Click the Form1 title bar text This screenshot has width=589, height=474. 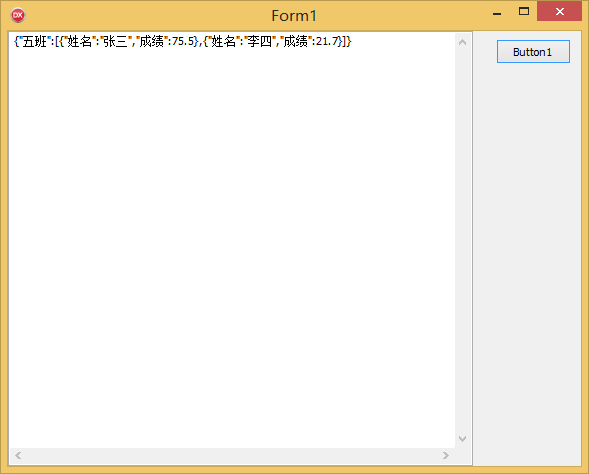click(x=294, y=16)
